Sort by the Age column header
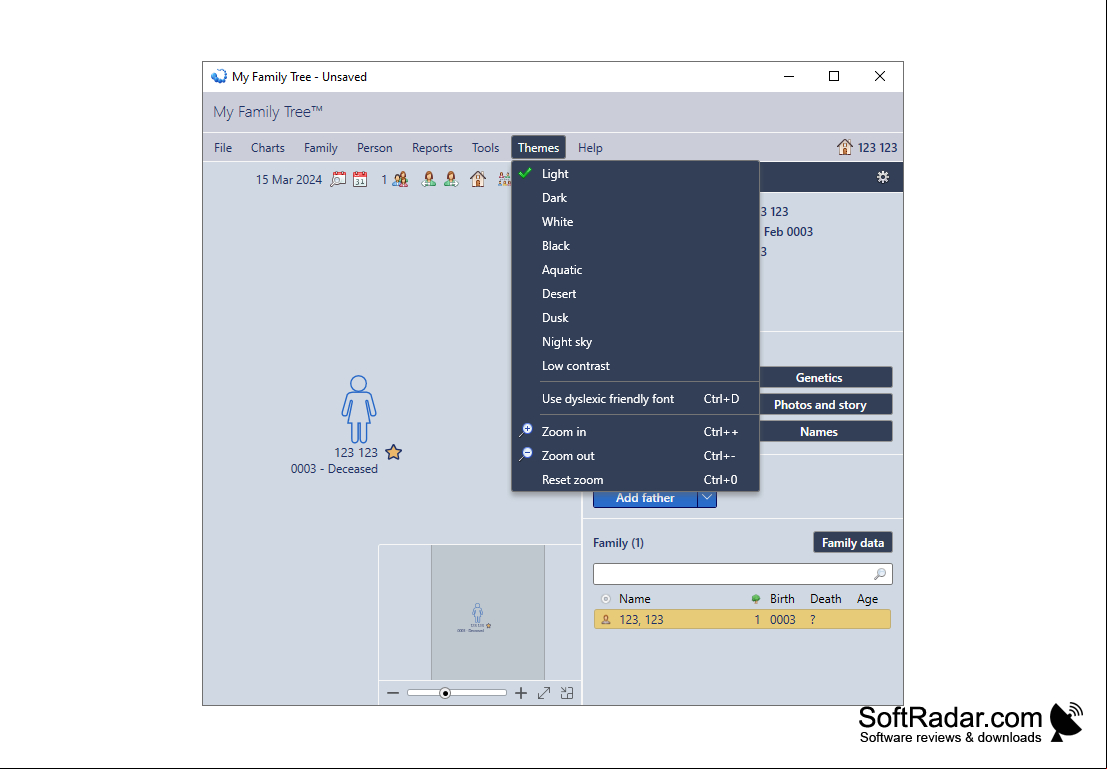1107x769 pixels. [x=867, y=599]
